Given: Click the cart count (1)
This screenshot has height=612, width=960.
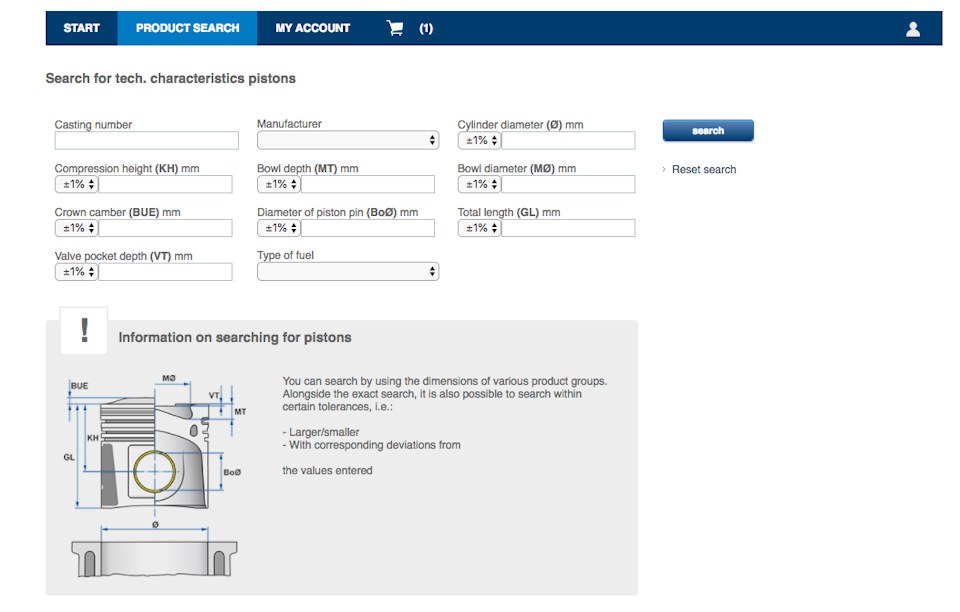Looking at the screenshot, I should [x=426, y=28].
